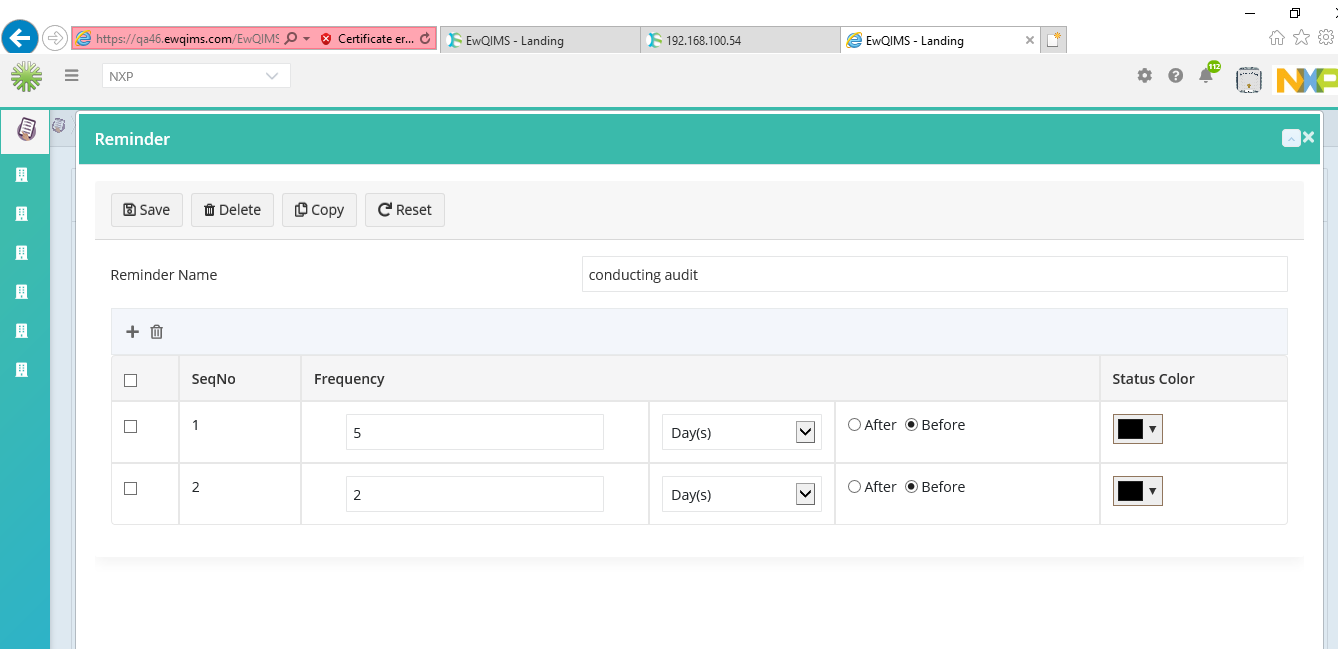Viewport: 1338px width, 649px height.
Task: Delete selected rows with trash icon
Action: 157,332
